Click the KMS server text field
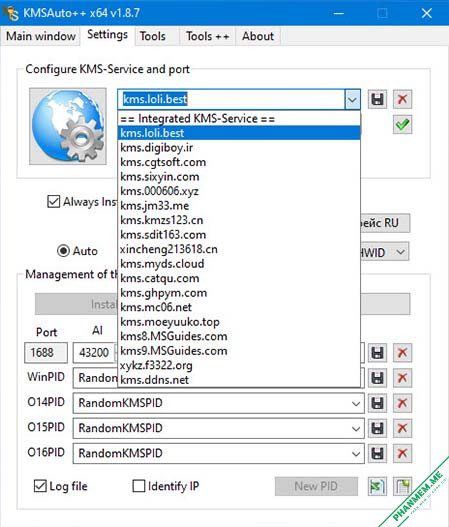449x527 pixels. pos(231,99)
